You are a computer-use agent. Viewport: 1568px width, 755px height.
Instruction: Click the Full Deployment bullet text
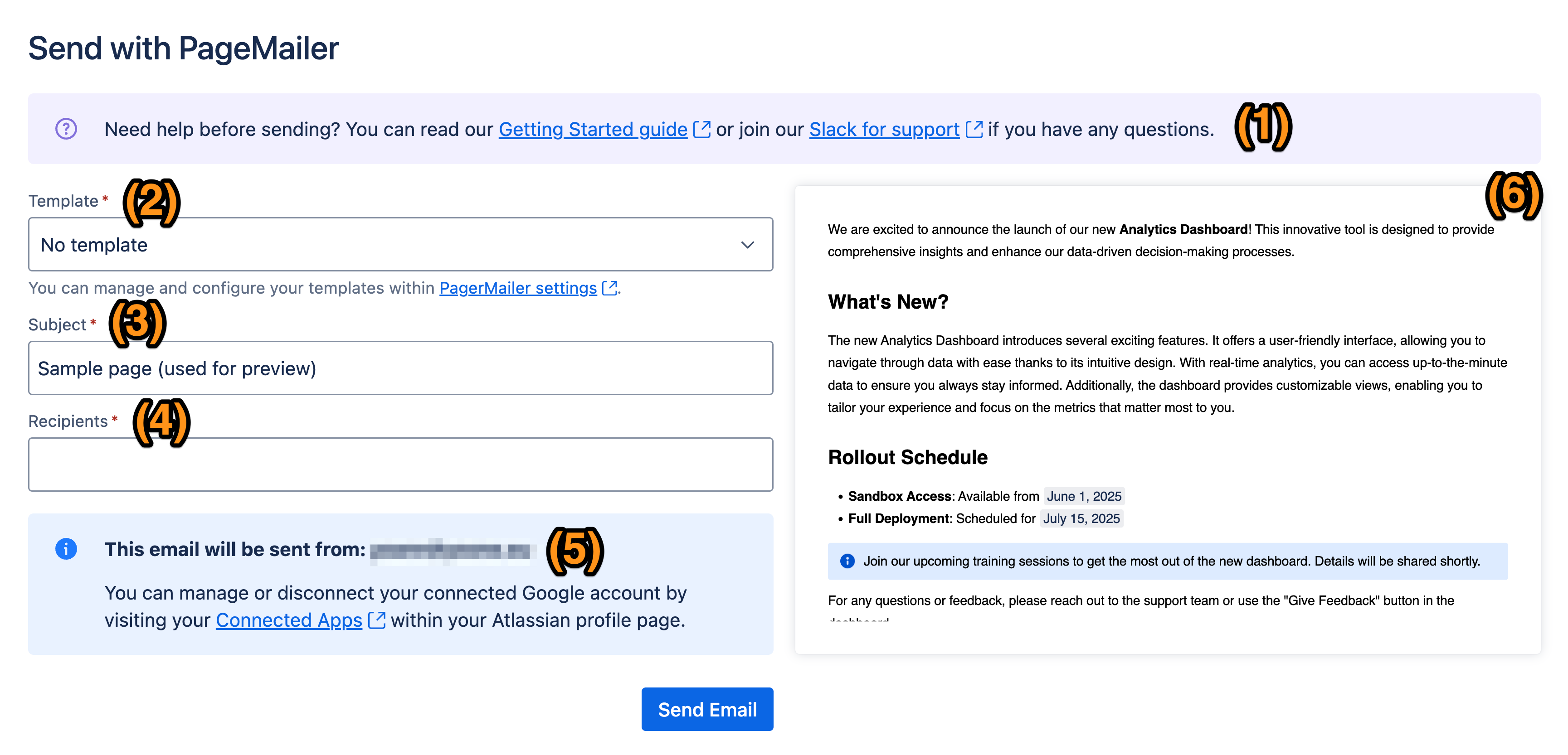point(898,518)
